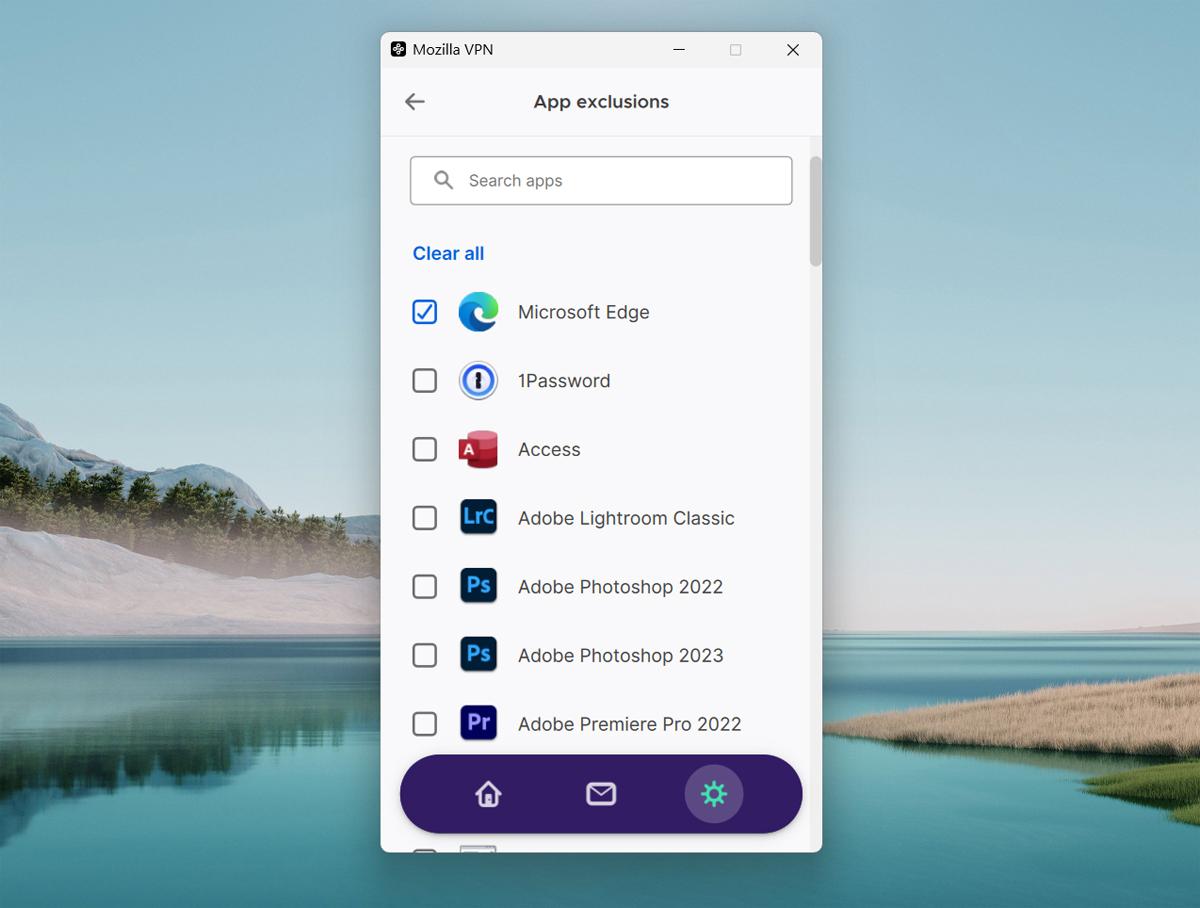Click the Lightroom Classic LrC icon
This screenshot has height=908, width=1200.
point(478,518)
